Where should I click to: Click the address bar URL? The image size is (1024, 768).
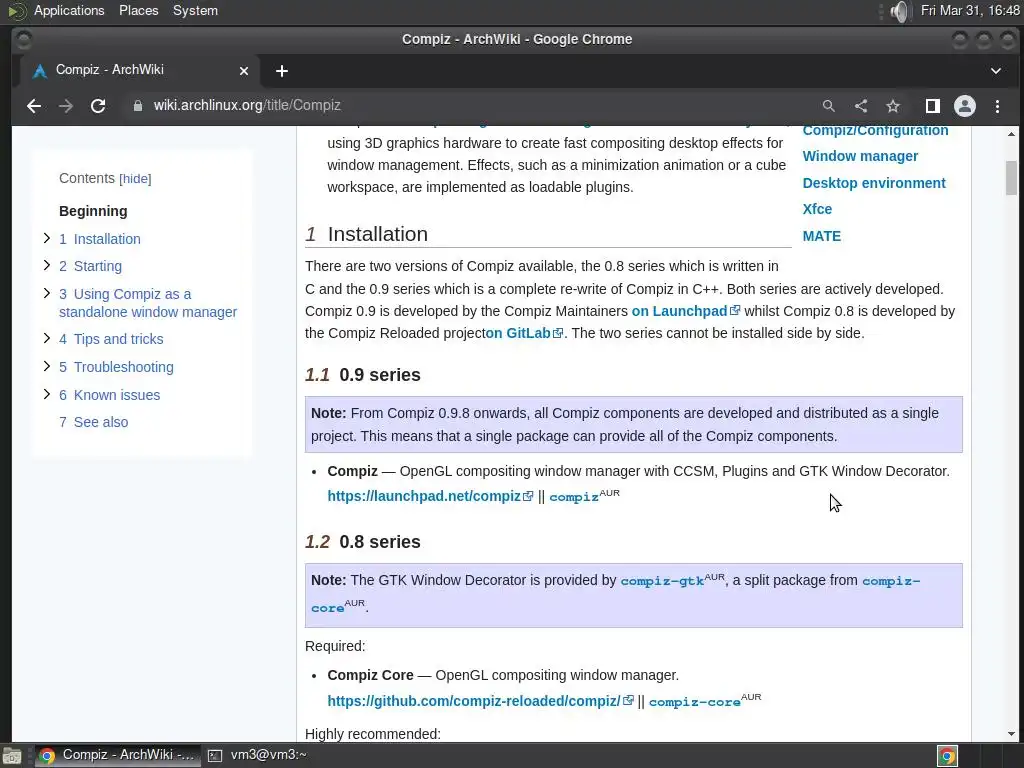(247, 106)
